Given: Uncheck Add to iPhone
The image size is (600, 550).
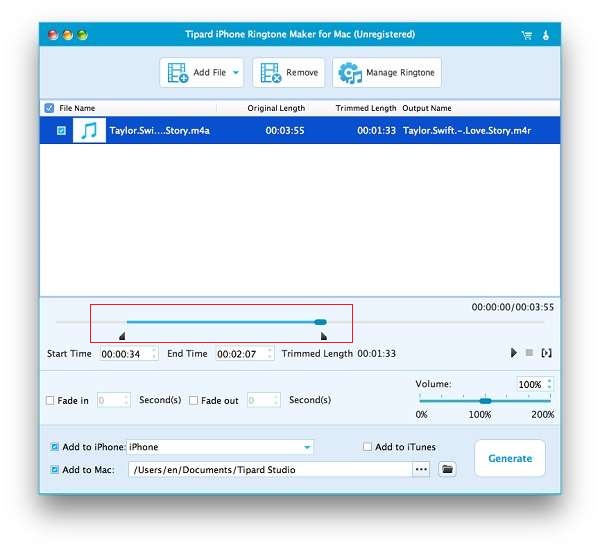Looking at the screenshot, I should click(55, 447).
